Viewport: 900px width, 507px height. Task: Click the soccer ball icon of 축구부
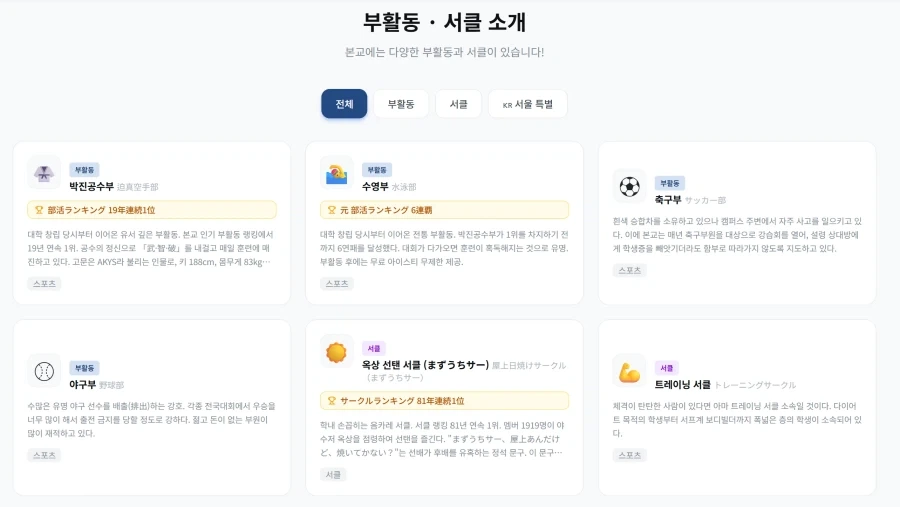click(x=629, y=186)
